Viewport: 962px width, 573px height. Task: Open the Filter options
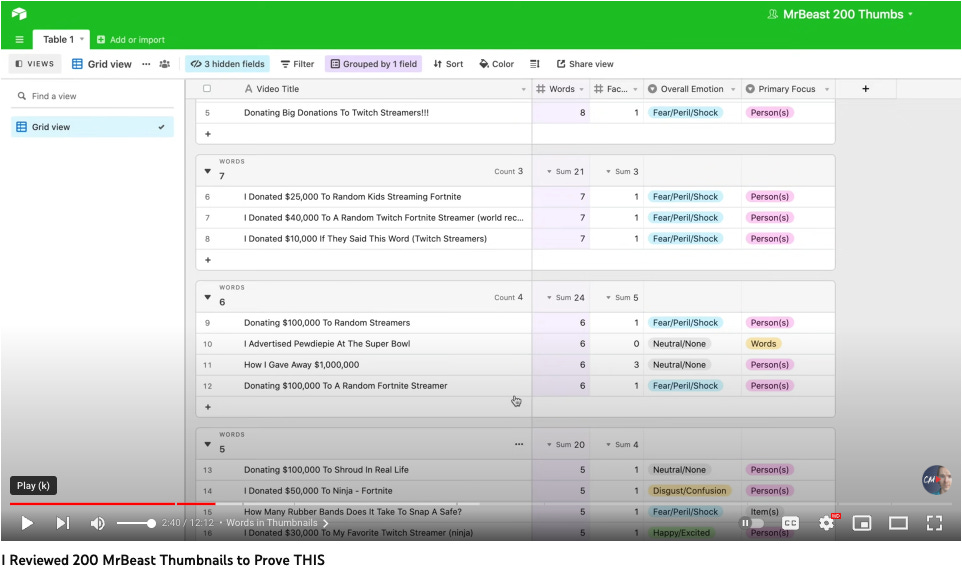coord(298,64)
